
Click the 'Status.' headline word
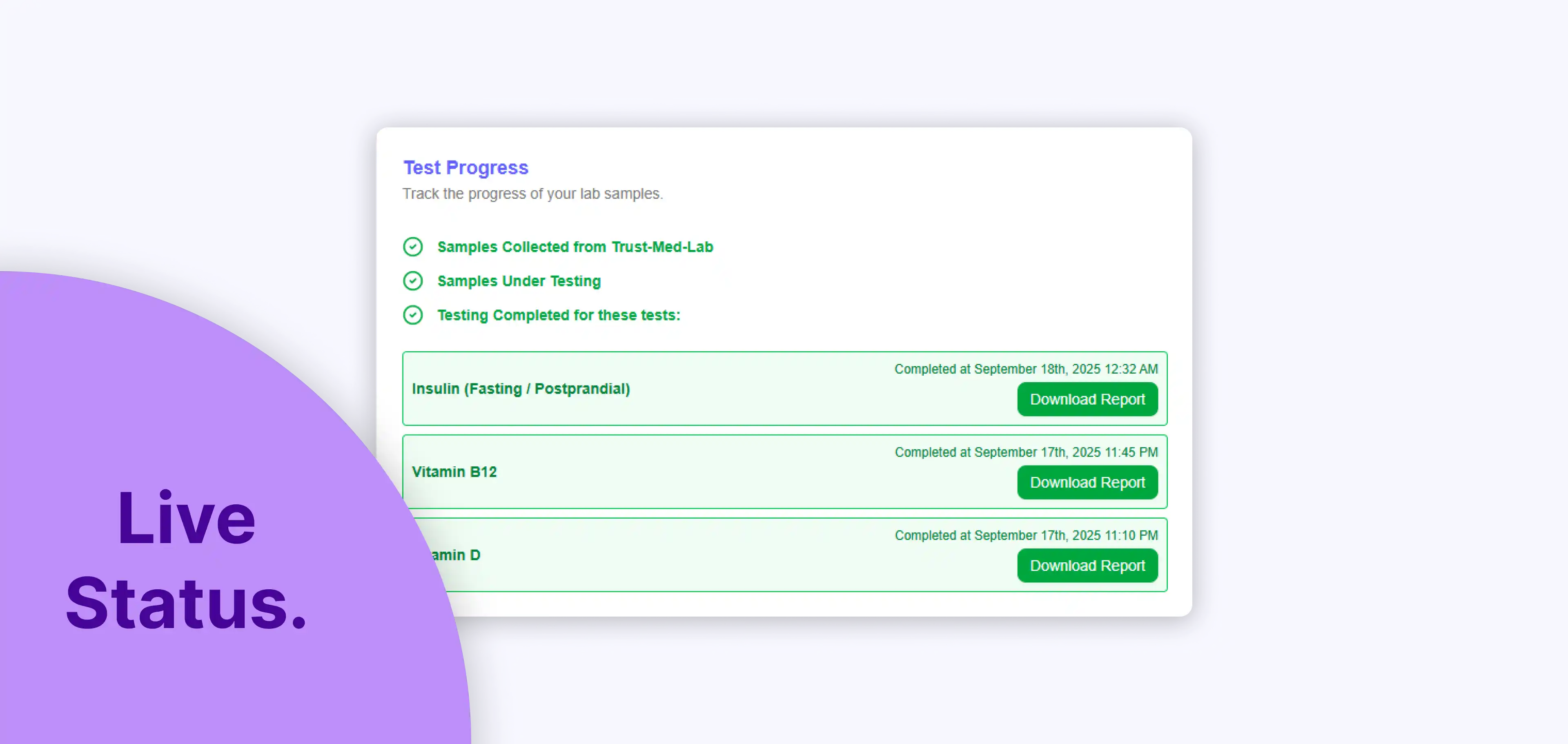186,604
